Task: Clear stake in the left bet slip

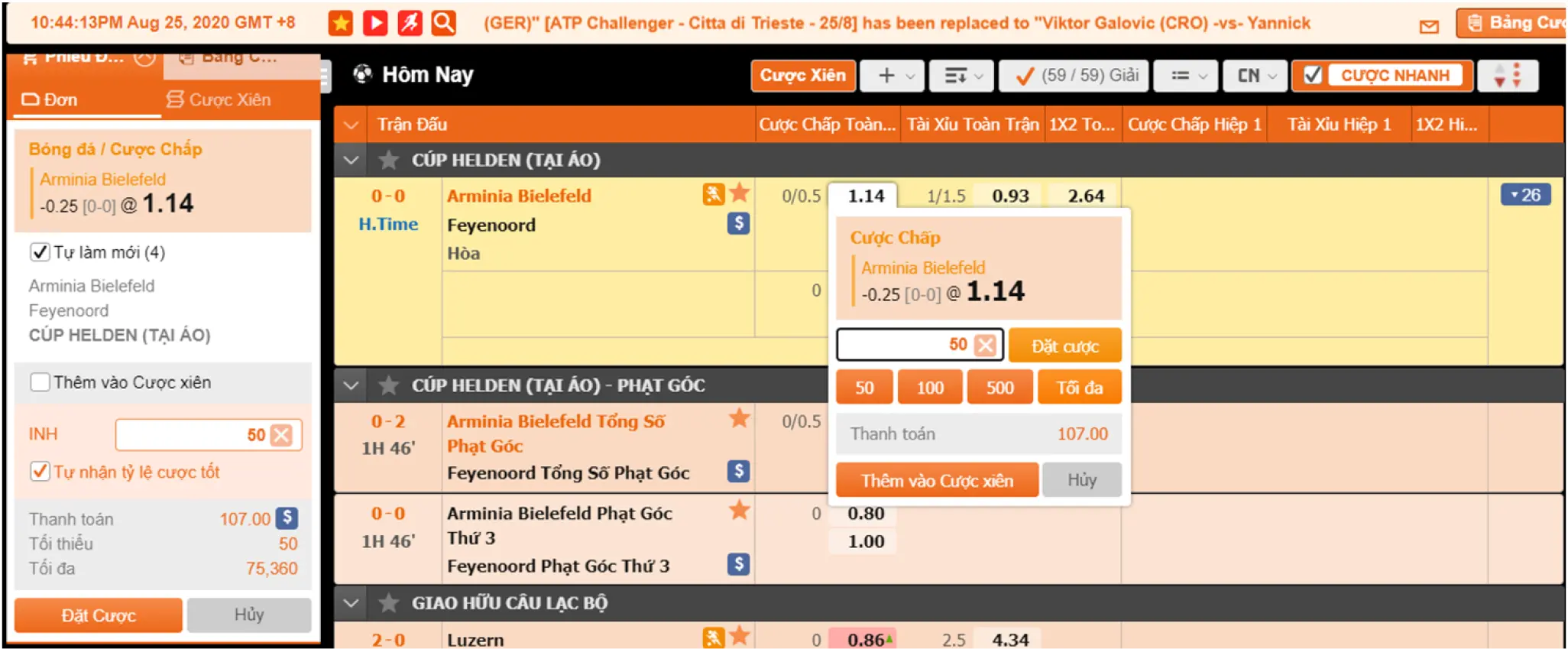Action: coord(282,435)
